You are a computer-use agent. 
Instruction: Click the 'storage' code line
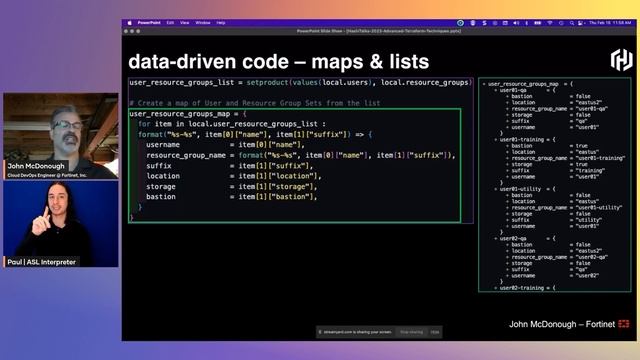click(231, 187)
